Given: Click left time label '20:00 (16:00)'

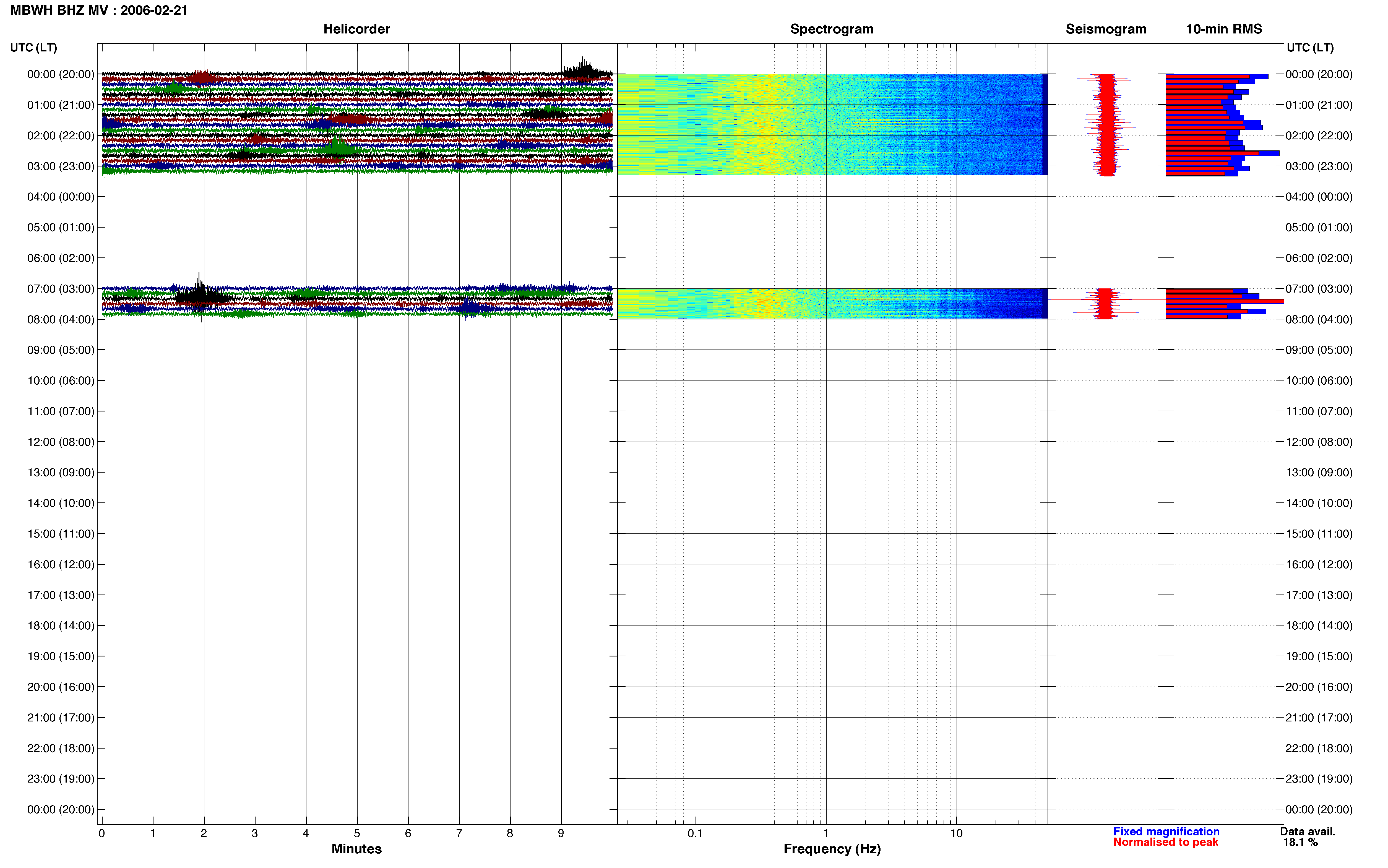Looking at the screenshot, I should click(60, 687).
